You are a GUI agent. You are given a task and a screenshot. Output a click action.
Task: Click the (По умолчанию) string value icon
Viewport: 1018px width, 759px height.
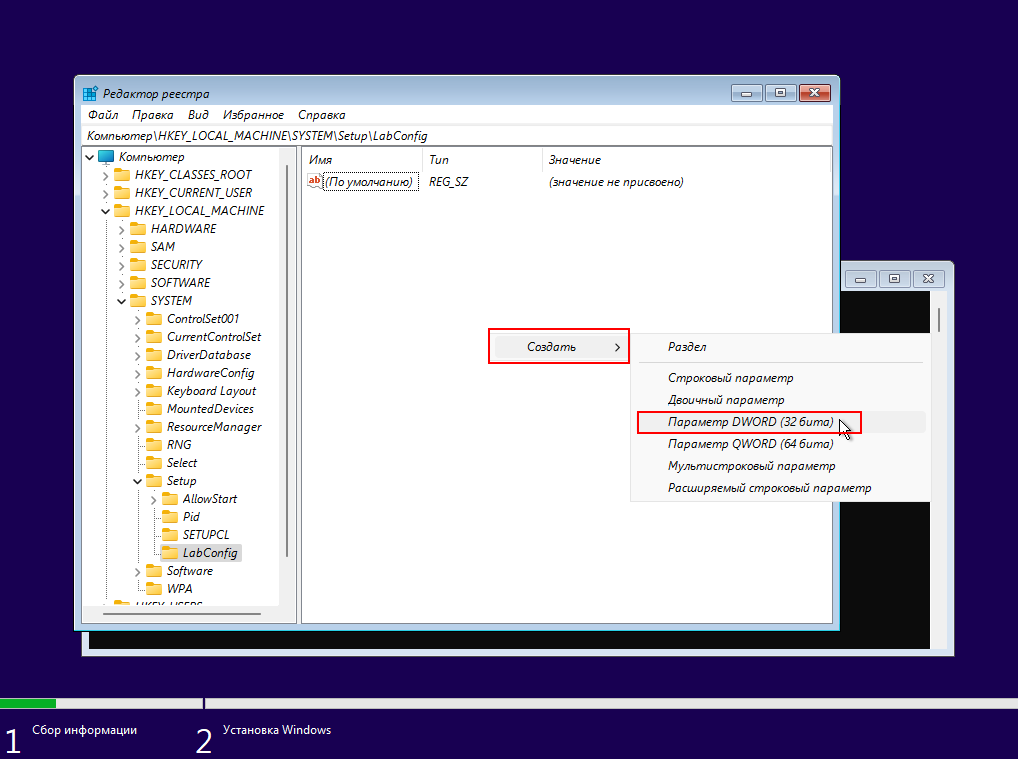click(x=315, y=182)
